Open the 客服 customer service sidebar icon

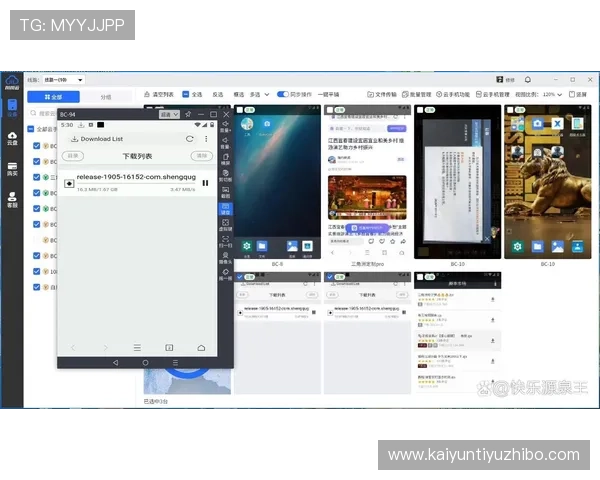12,200
